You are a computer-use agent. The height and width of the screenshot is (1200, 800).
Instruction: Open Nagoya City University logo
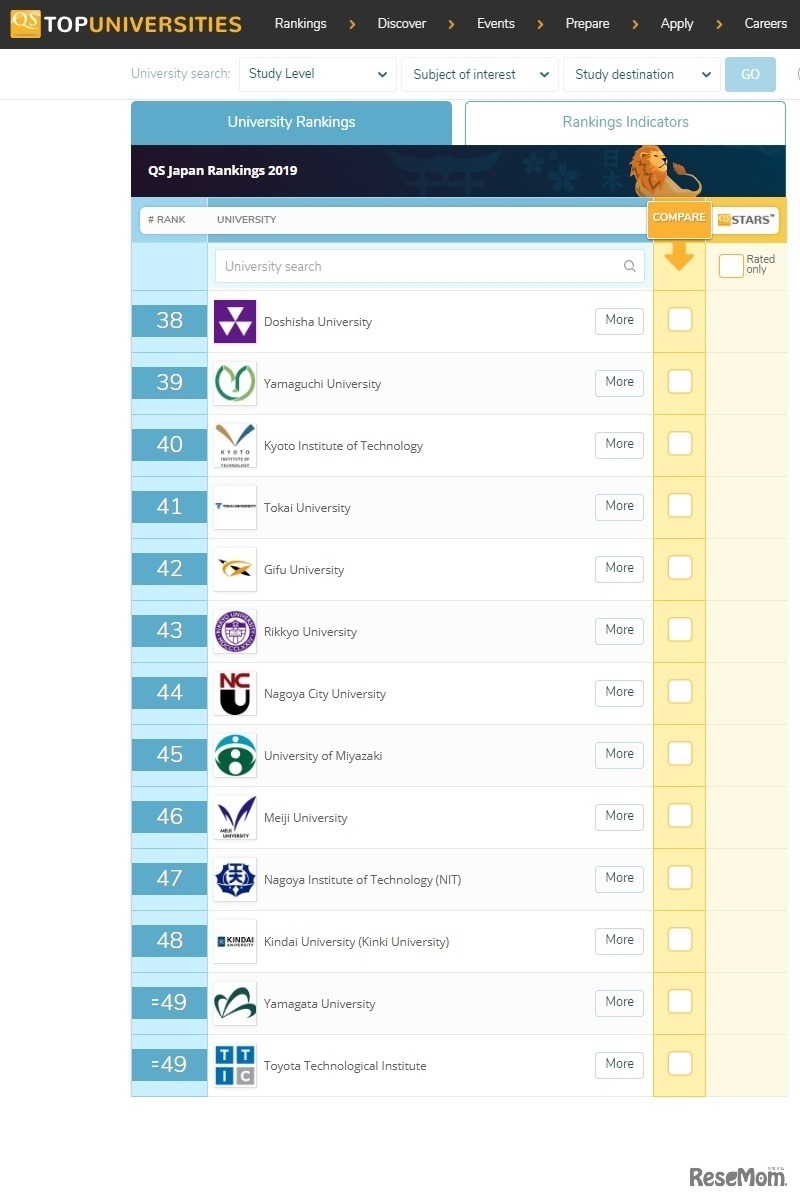click(235, 693)
